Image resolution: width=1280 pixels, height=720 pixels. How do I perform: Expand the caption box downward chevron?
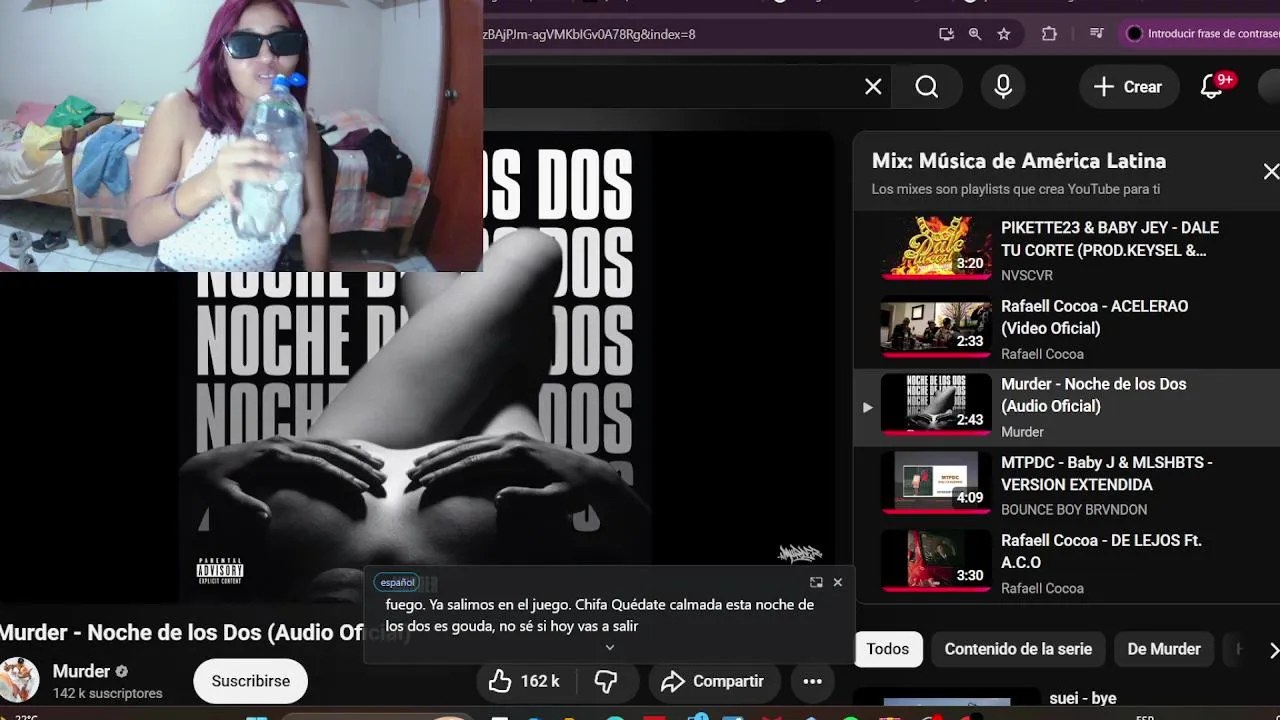pyautogui.click(x=610, y=647)
